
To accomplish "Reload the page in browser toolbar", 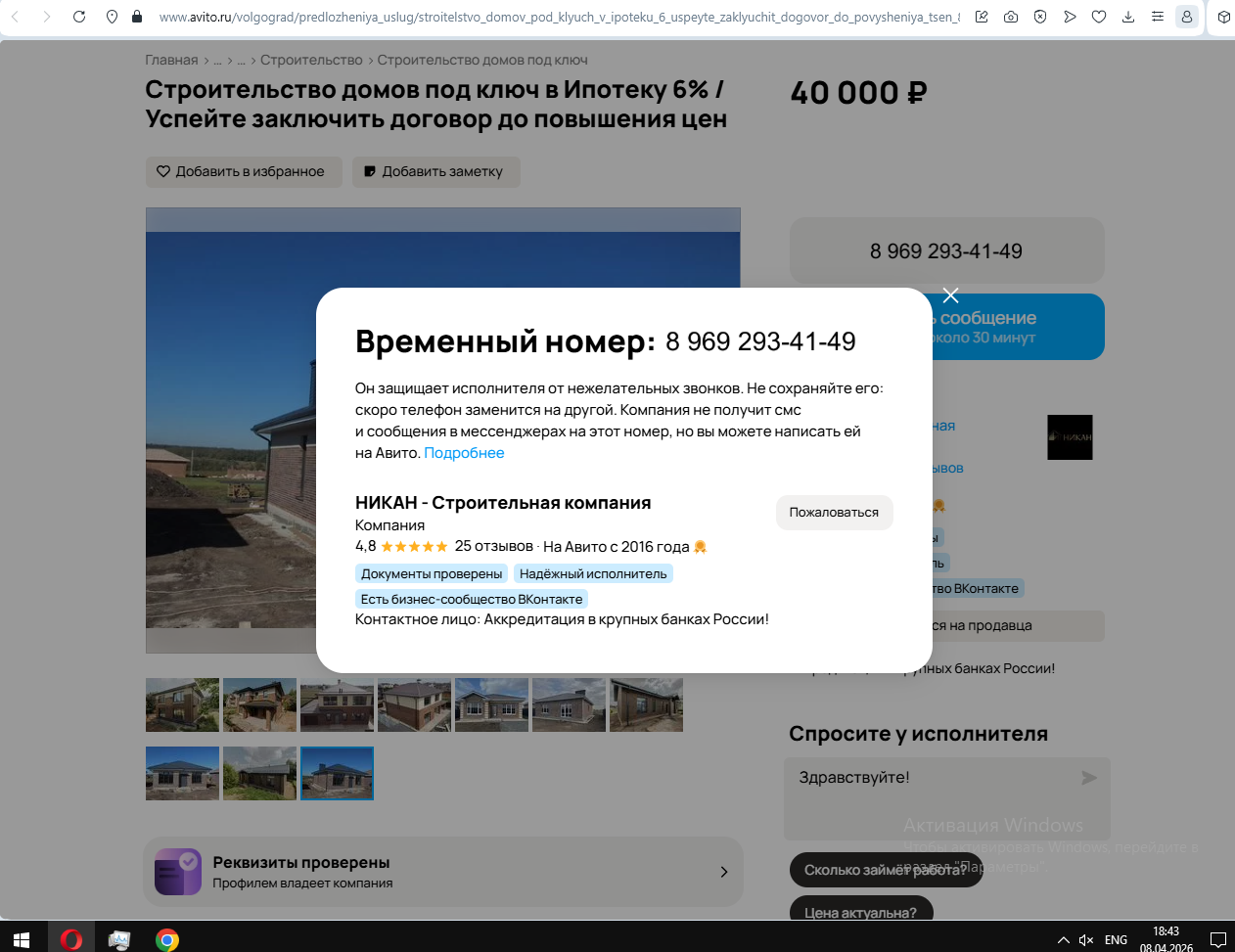I will click(79, 17).
